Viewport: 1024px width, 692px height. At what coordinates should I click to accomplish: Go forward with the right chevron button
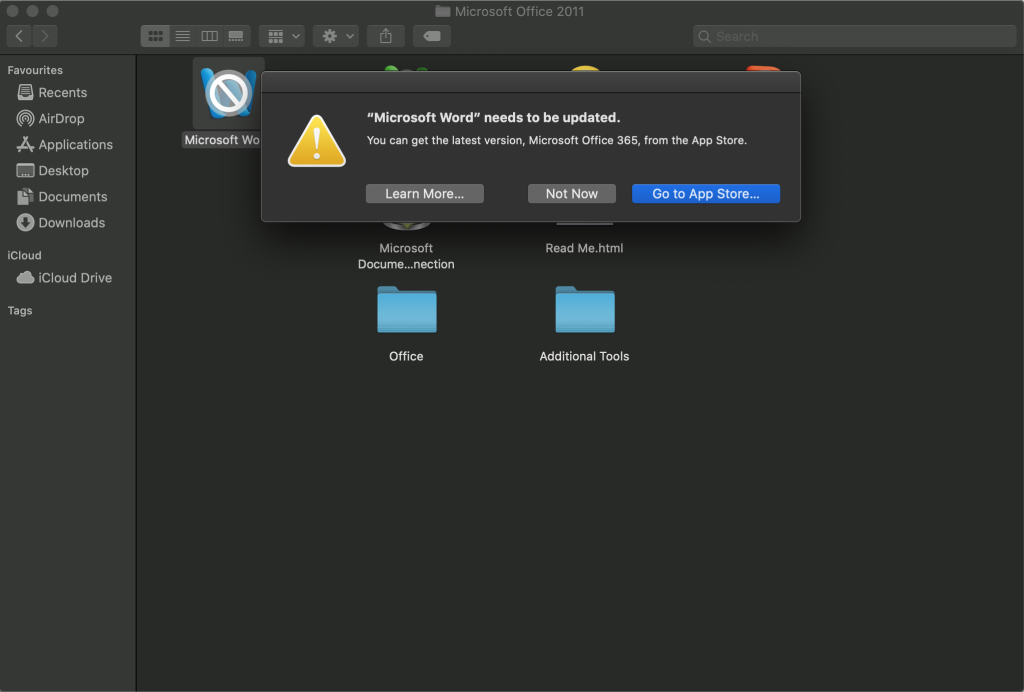[44, 36]
